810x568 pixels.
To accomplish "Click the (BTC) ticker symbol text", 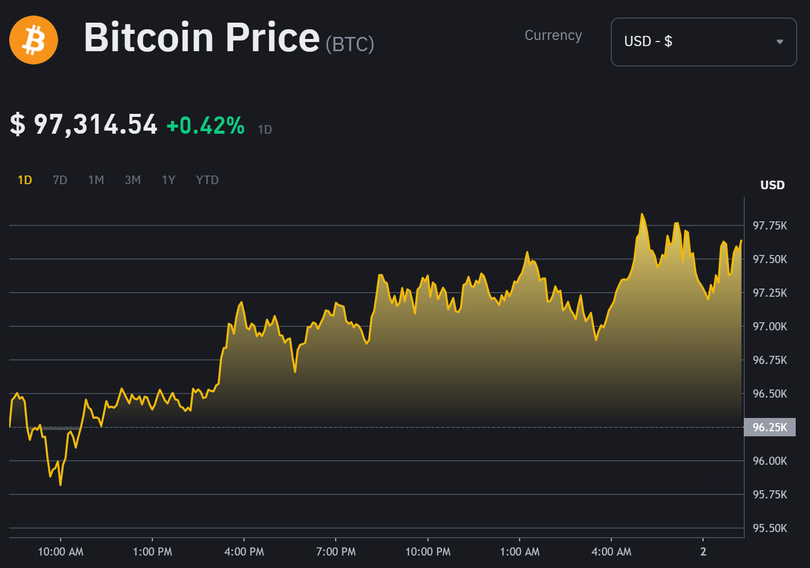I will point(350,44).
